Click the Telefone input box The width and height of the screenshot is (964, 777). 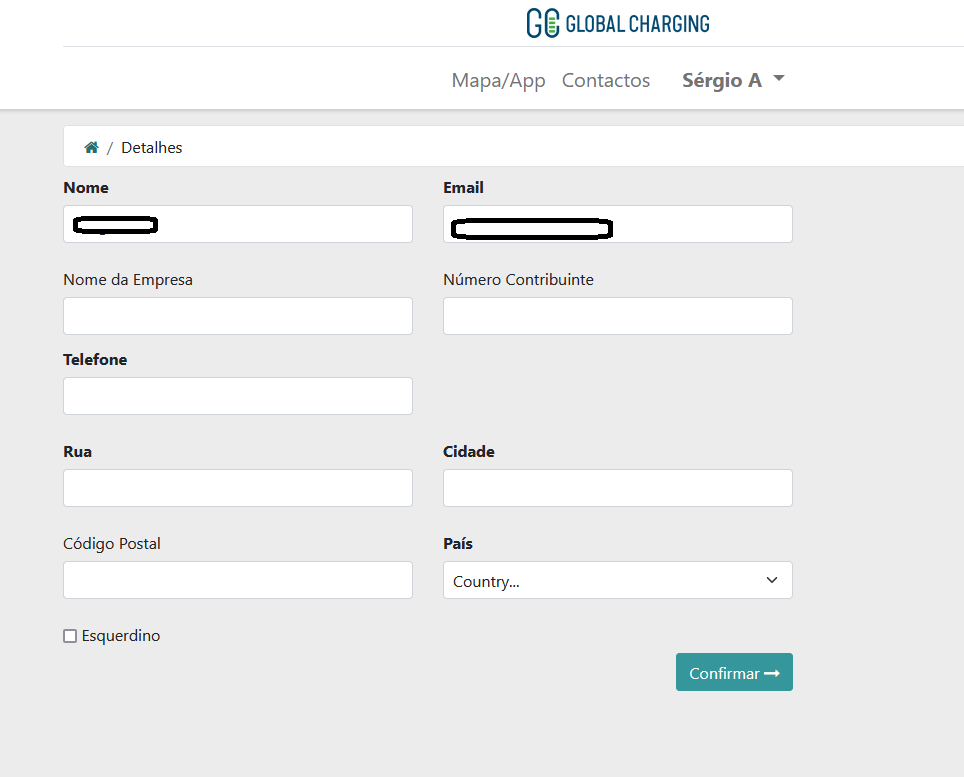click(237, 396)
